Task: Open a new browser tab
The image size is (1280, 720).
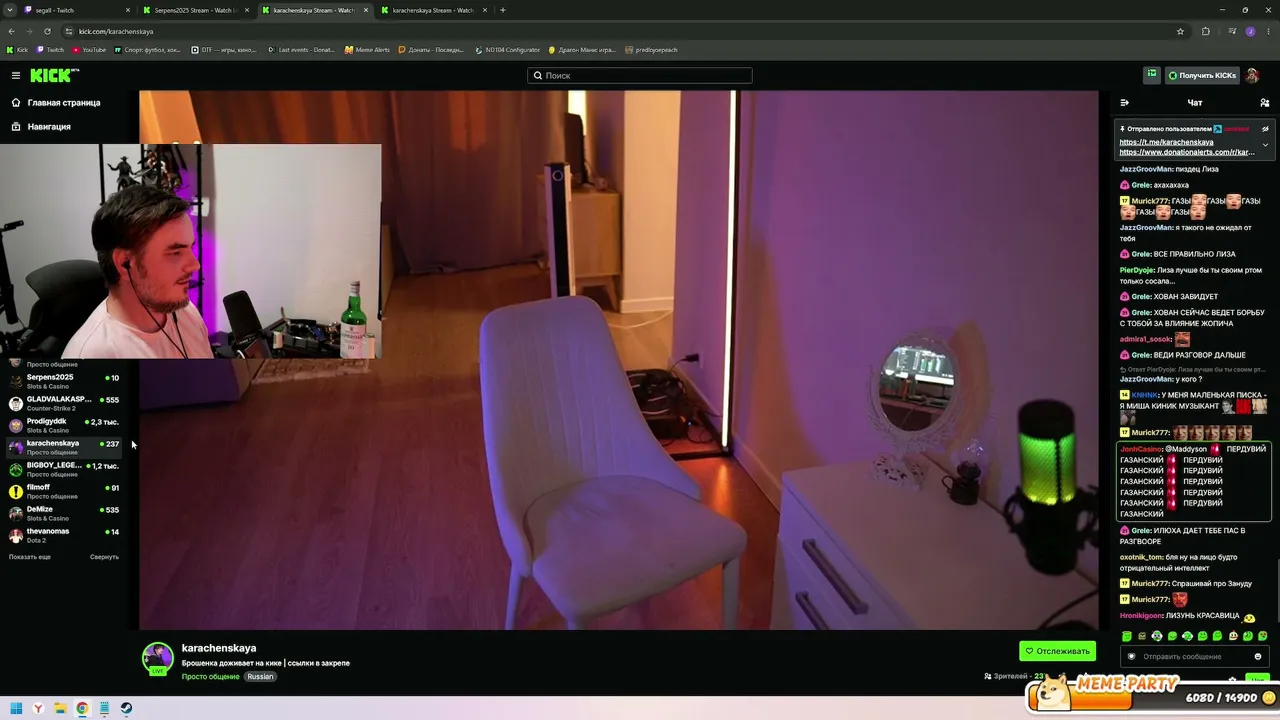Action: click(503, 10)
